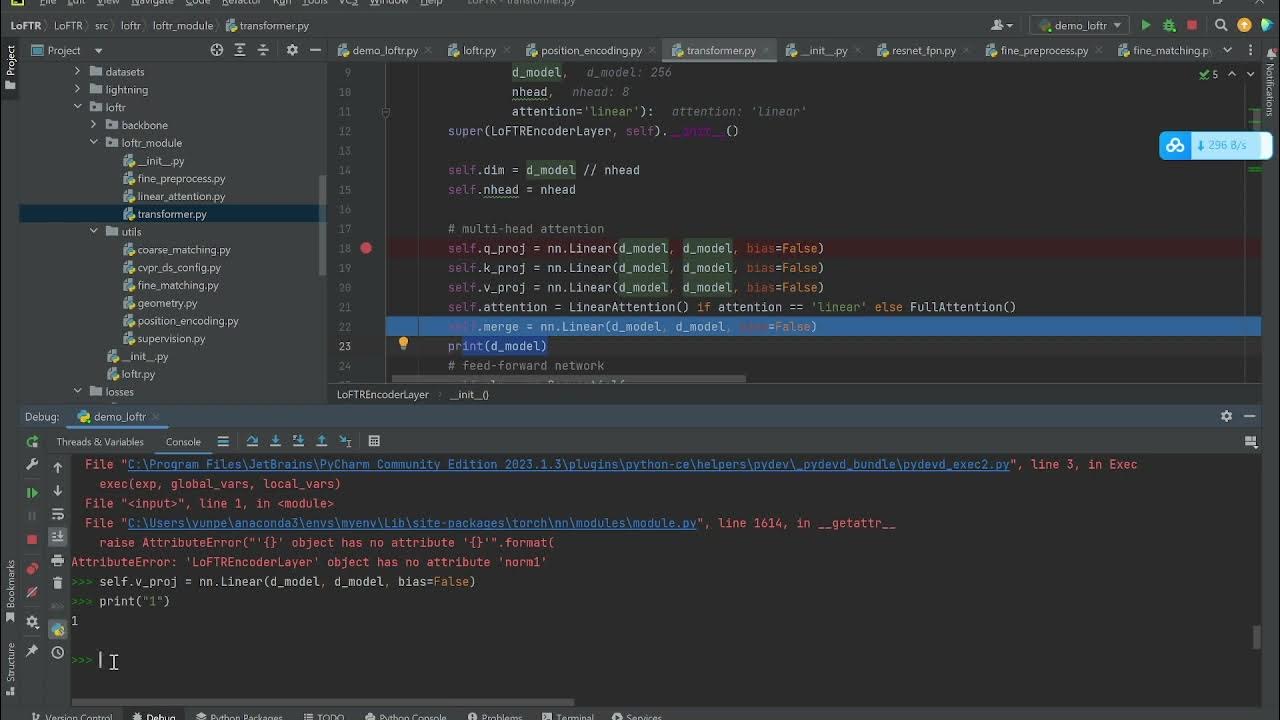Toggle breakpoint on line 18

pyautogui.click(x=366, y=248)
